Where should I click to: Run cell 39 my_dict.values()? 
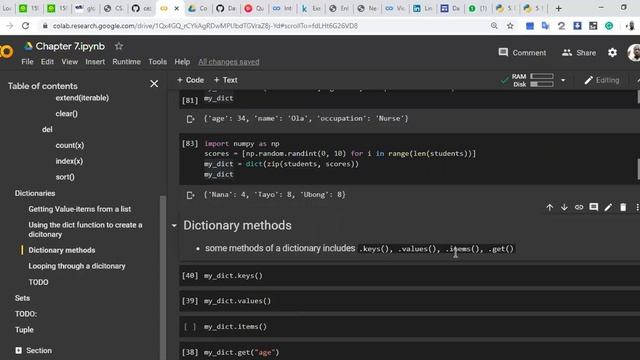(190, 301)
